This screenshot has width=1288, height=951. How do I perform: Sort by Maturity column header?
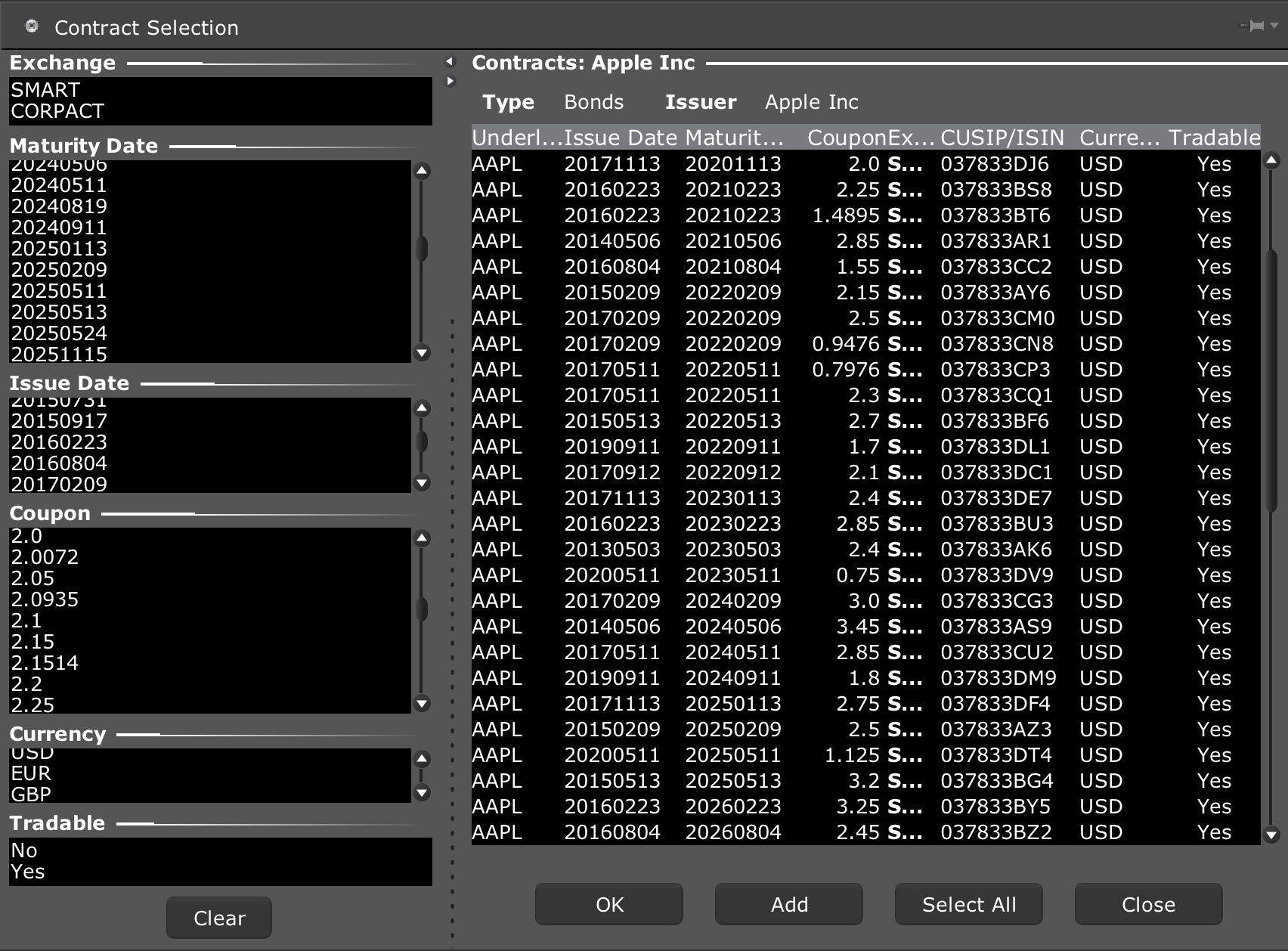pyautogui.click(x=735, y=138)
